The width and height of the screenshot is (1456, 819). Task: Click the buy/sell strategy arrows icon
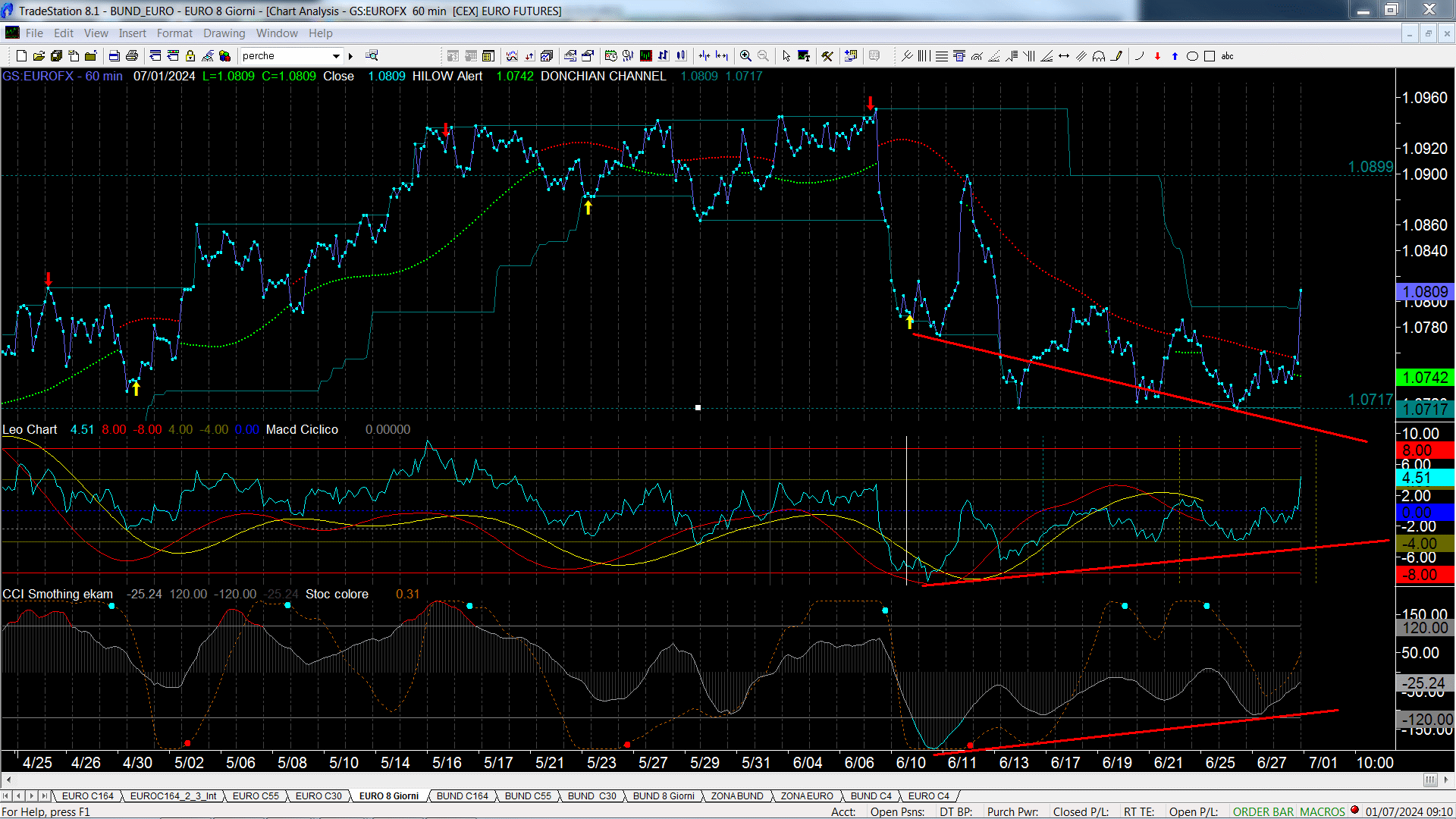[x=529, y=56]
